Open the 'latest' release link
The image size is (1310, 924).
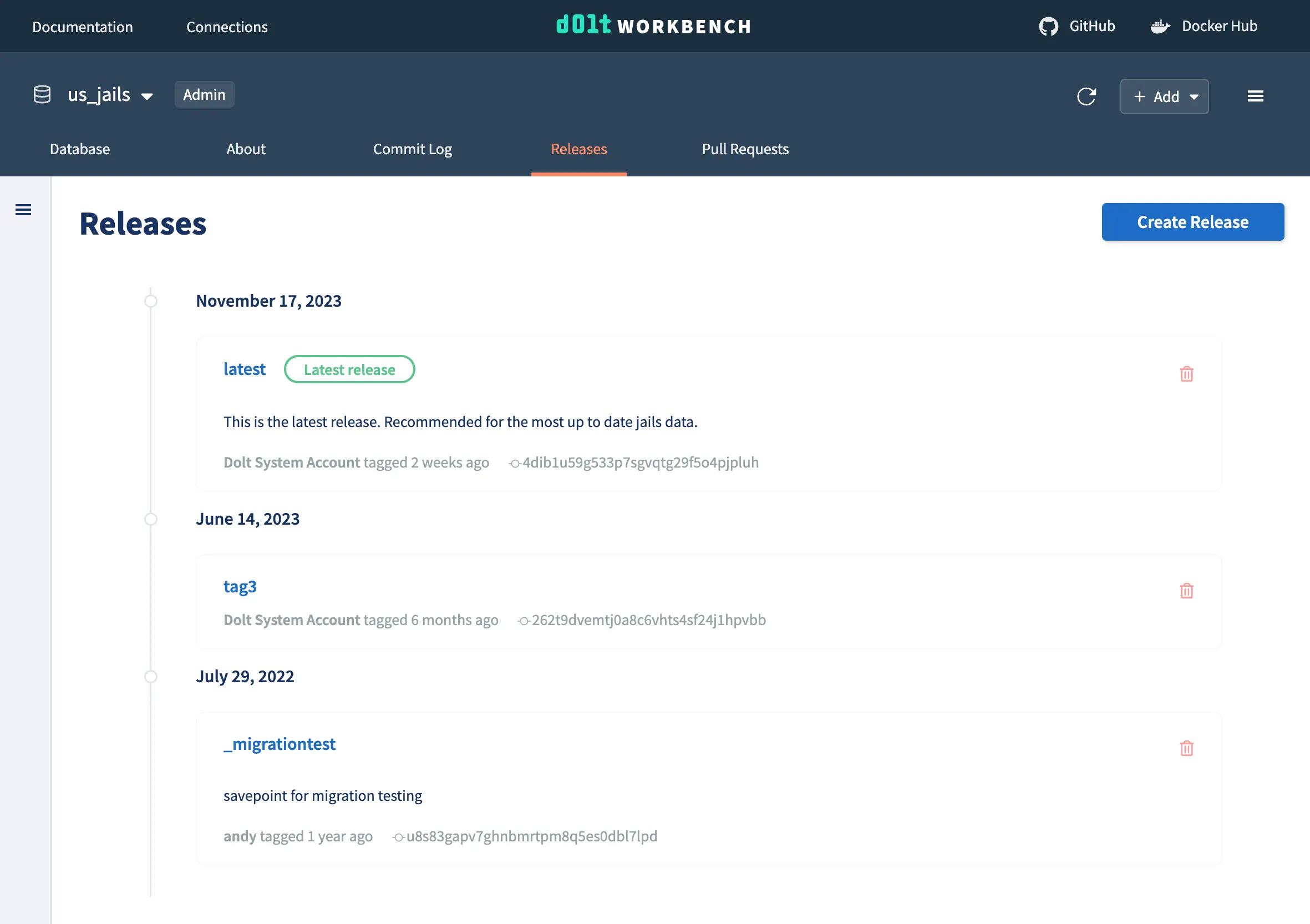click(x=244, y=369)
